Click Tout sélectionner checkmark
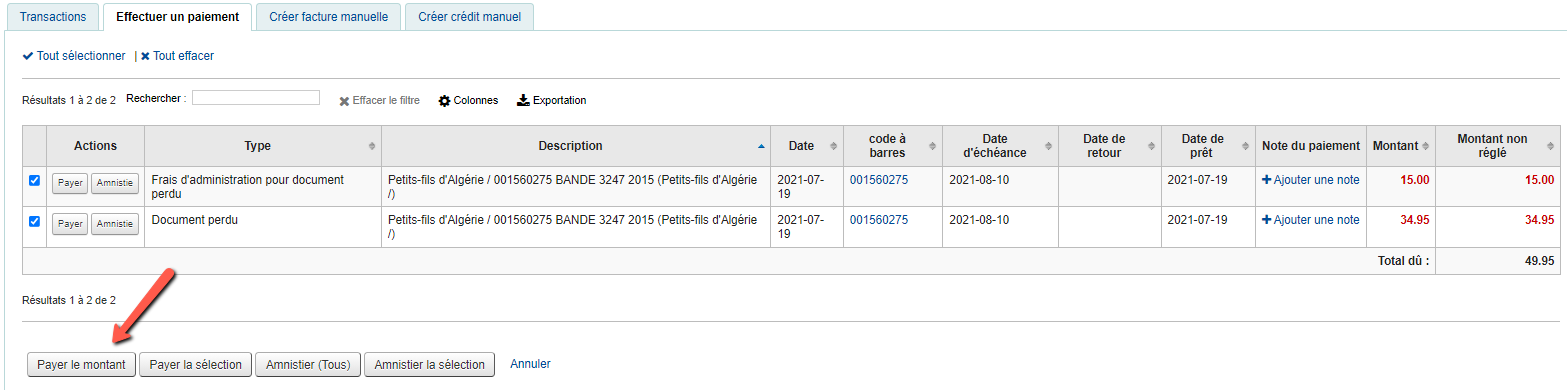Screen dimensions: 1567x390 (28, 56)
